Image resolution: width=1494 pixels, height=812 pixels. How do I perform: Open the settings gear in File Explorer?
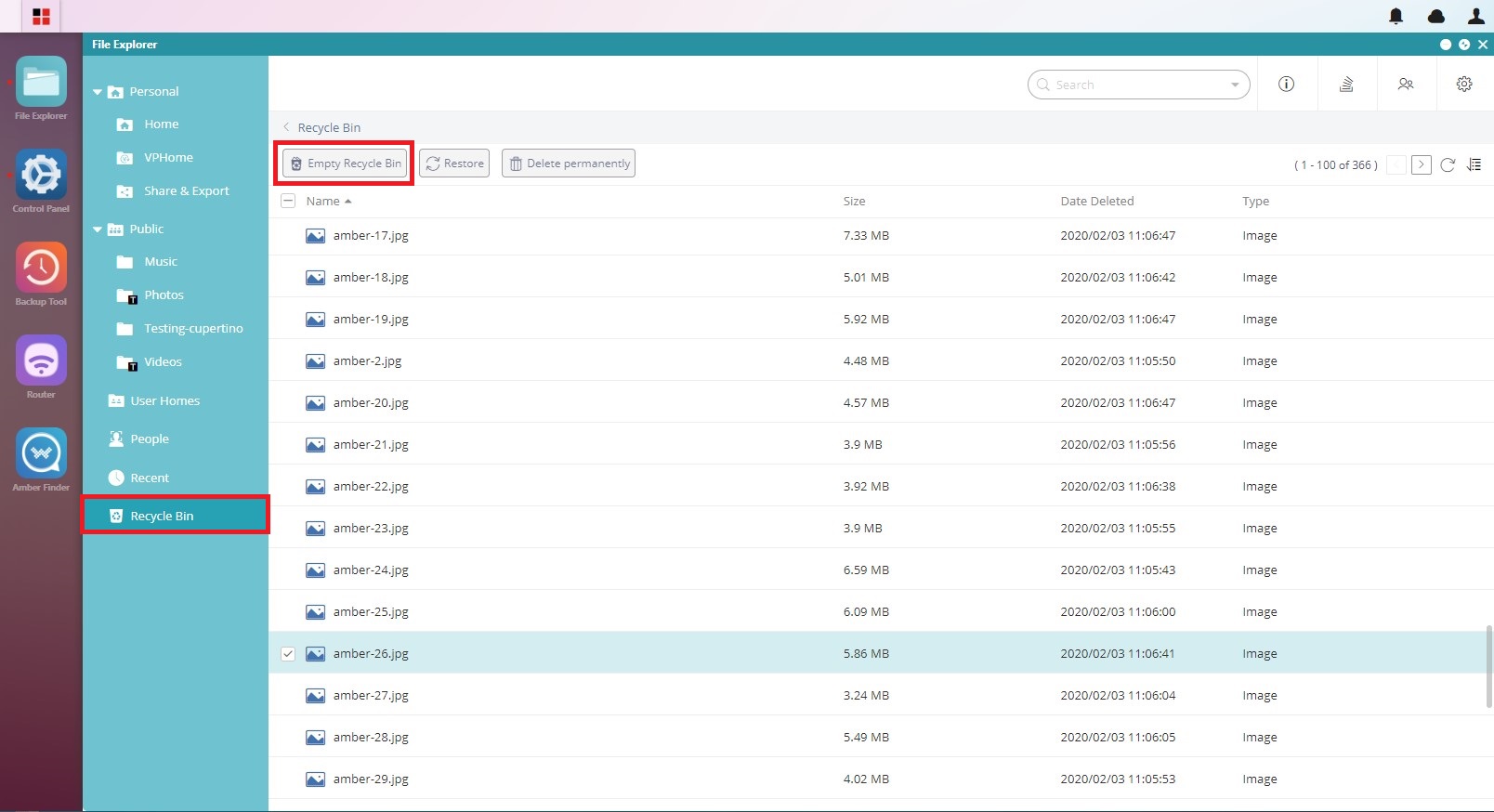(1464, 85)
